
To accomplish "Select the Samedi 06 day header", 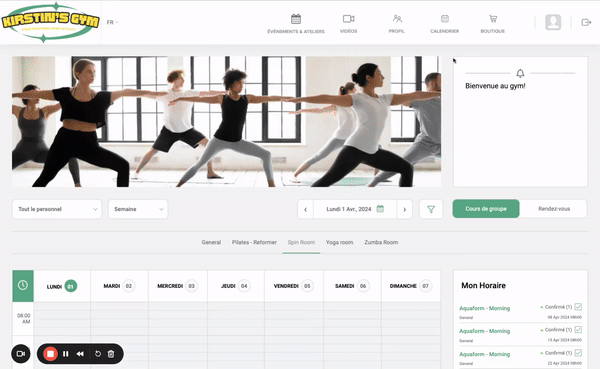I will 352,286.
